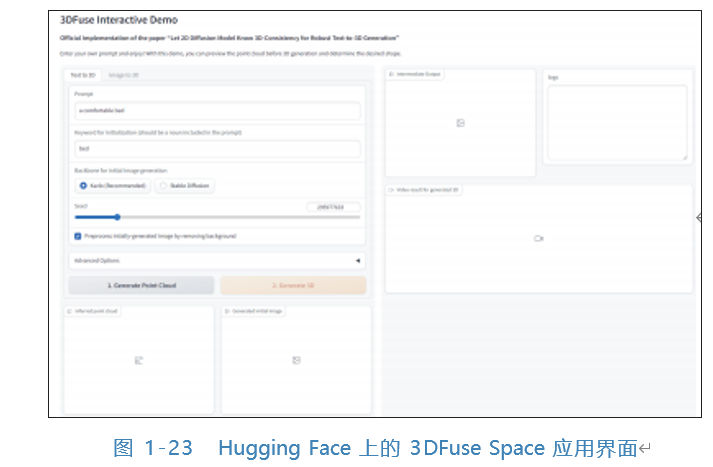Viewport: 713px width, 467px height.
Task: Click the Generated initial image label icon
Action: coord(227,311)
